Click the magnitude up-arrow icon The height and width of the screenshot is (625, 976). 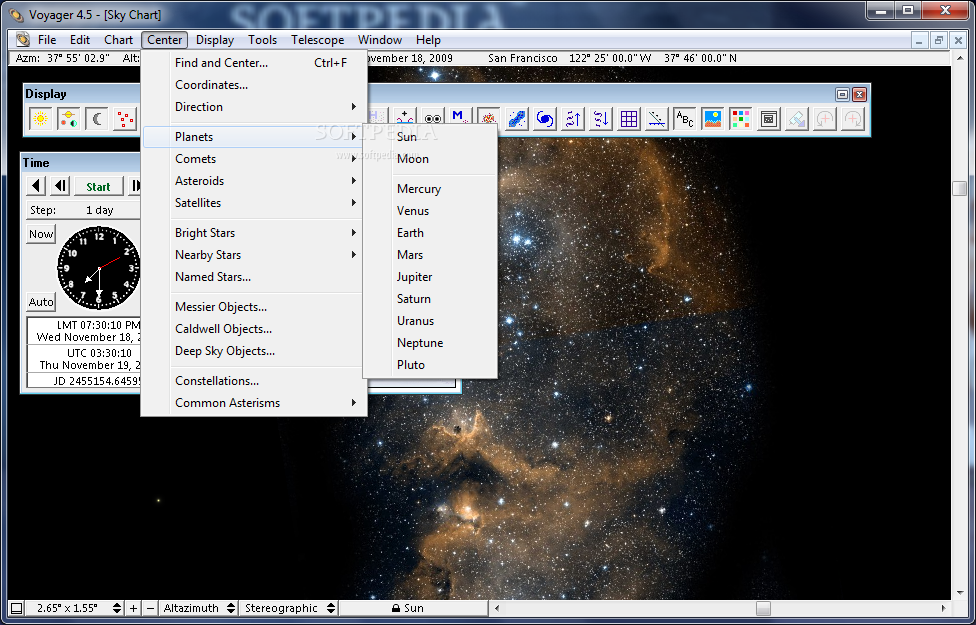coord(573,118)
